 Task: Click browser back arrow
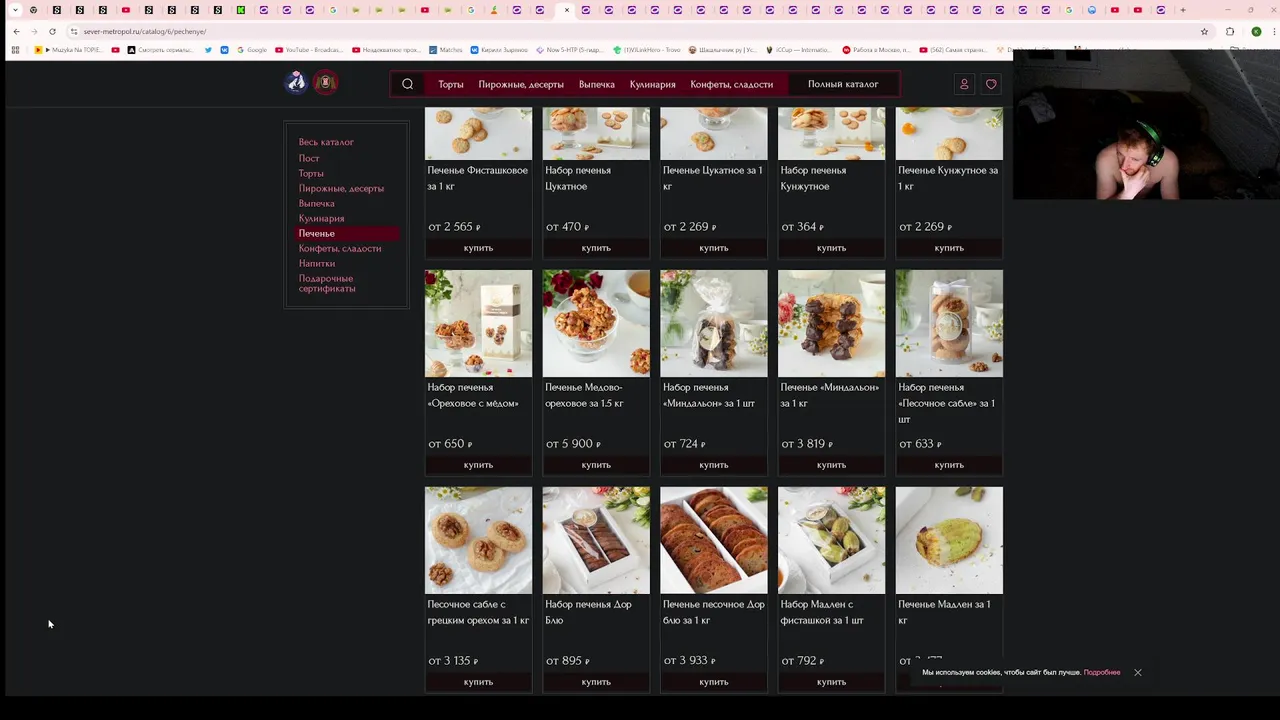click(16, 31)
